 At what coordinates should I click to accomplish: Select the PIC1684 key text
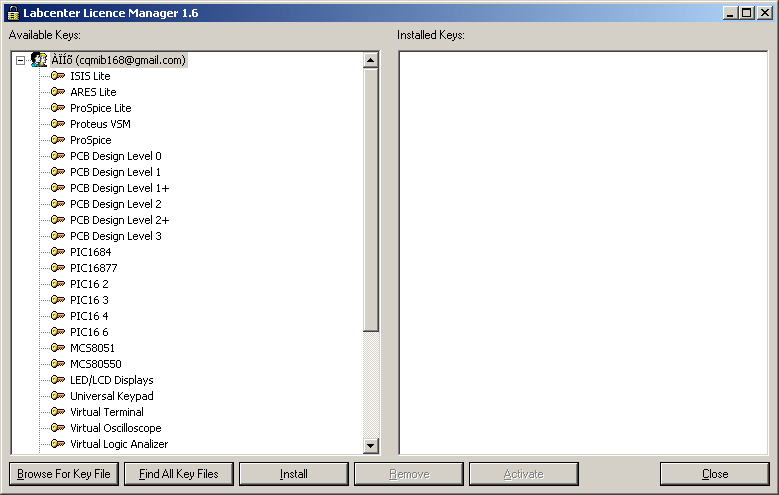[x=90, y=252]
